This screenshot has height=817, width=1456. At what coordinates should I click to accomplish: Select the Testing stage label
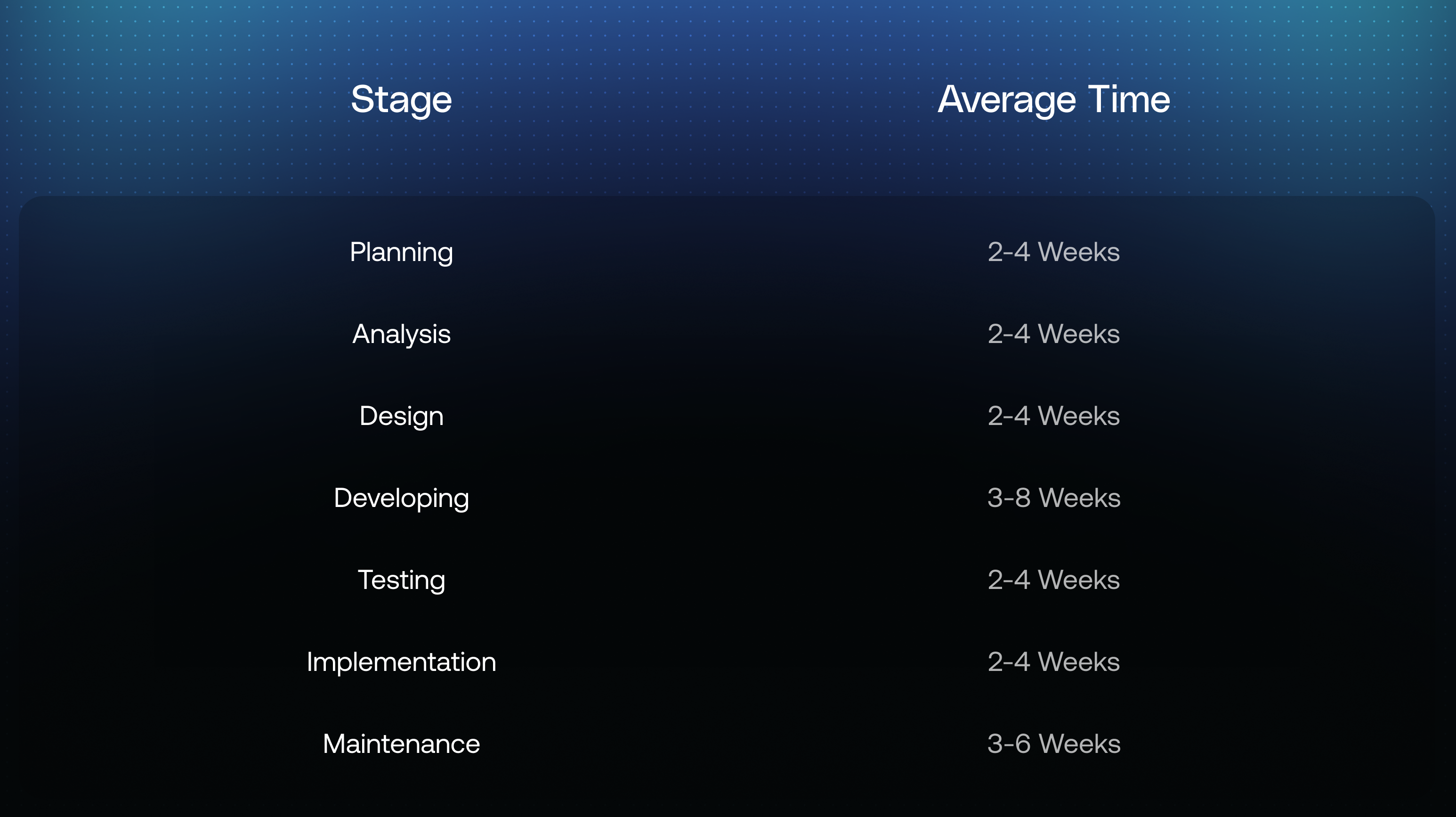(401, 580)
